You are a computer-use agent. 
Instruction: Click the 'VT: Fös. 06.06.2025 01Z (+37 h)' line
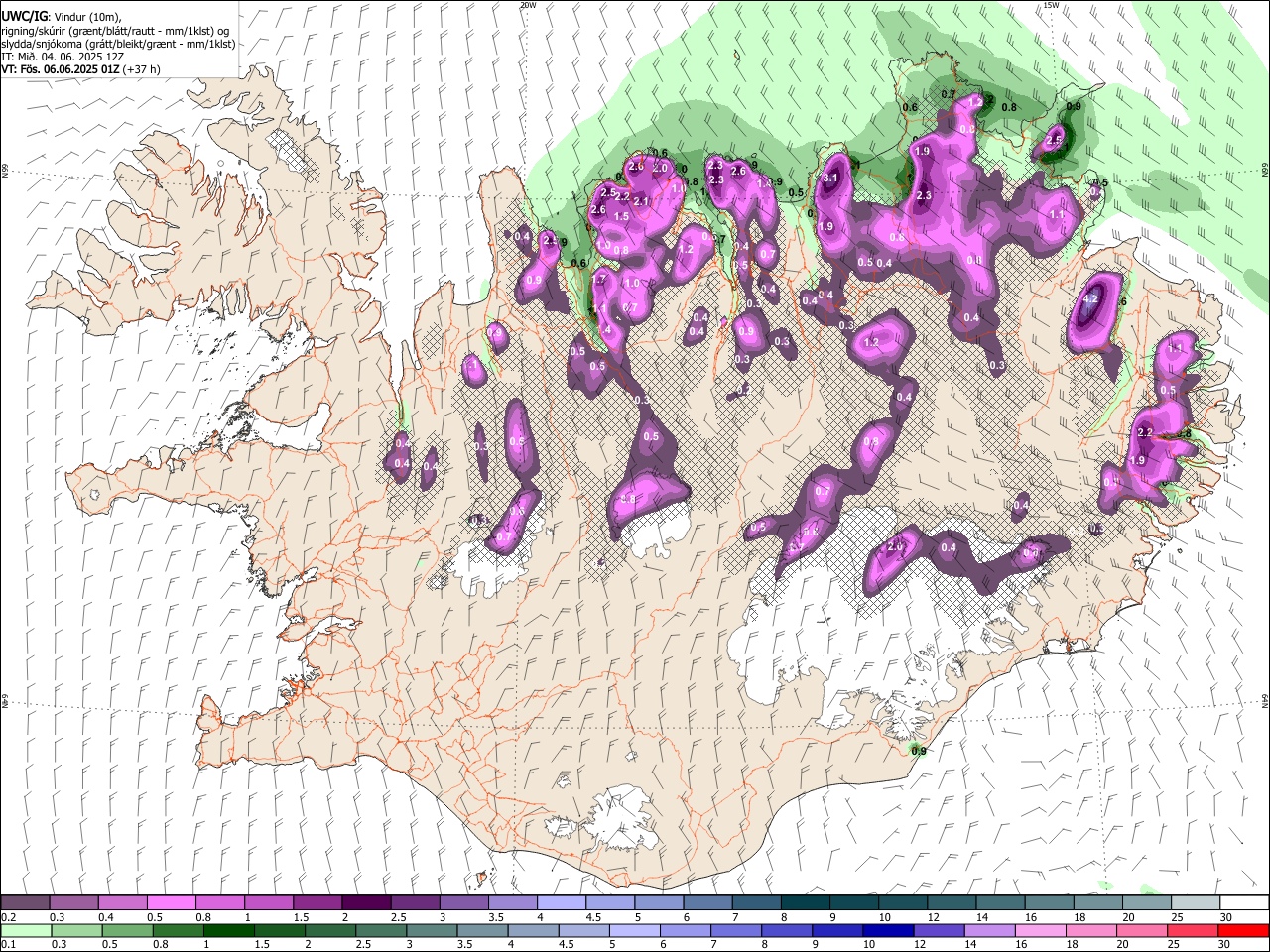tap(80, 69)
